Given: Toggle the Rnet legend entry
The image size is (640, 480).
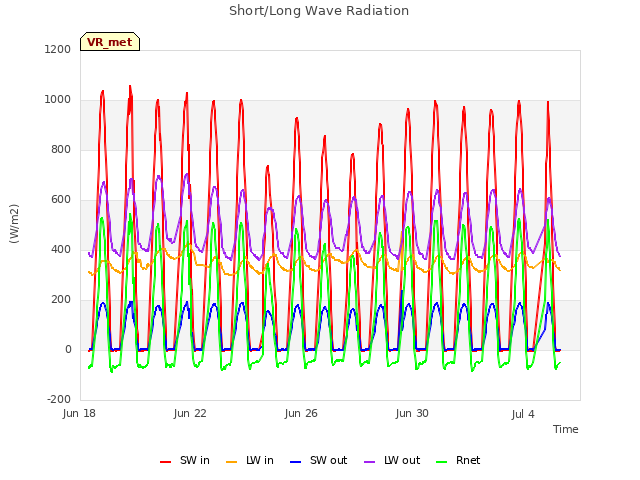Looking at the screenshot, I should (x=458, y=460).
